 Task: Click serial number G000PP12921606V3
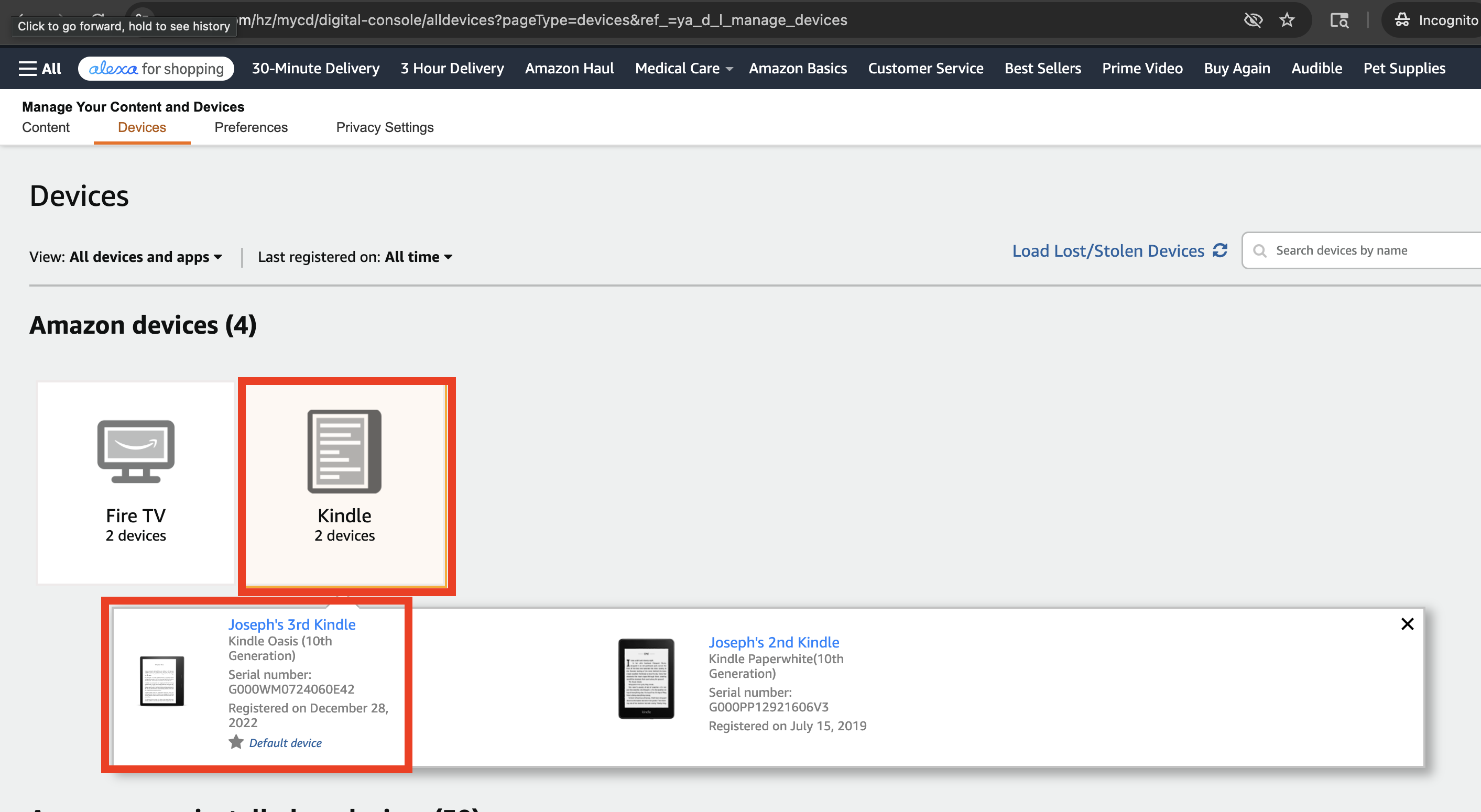click(x=768, y=707)
